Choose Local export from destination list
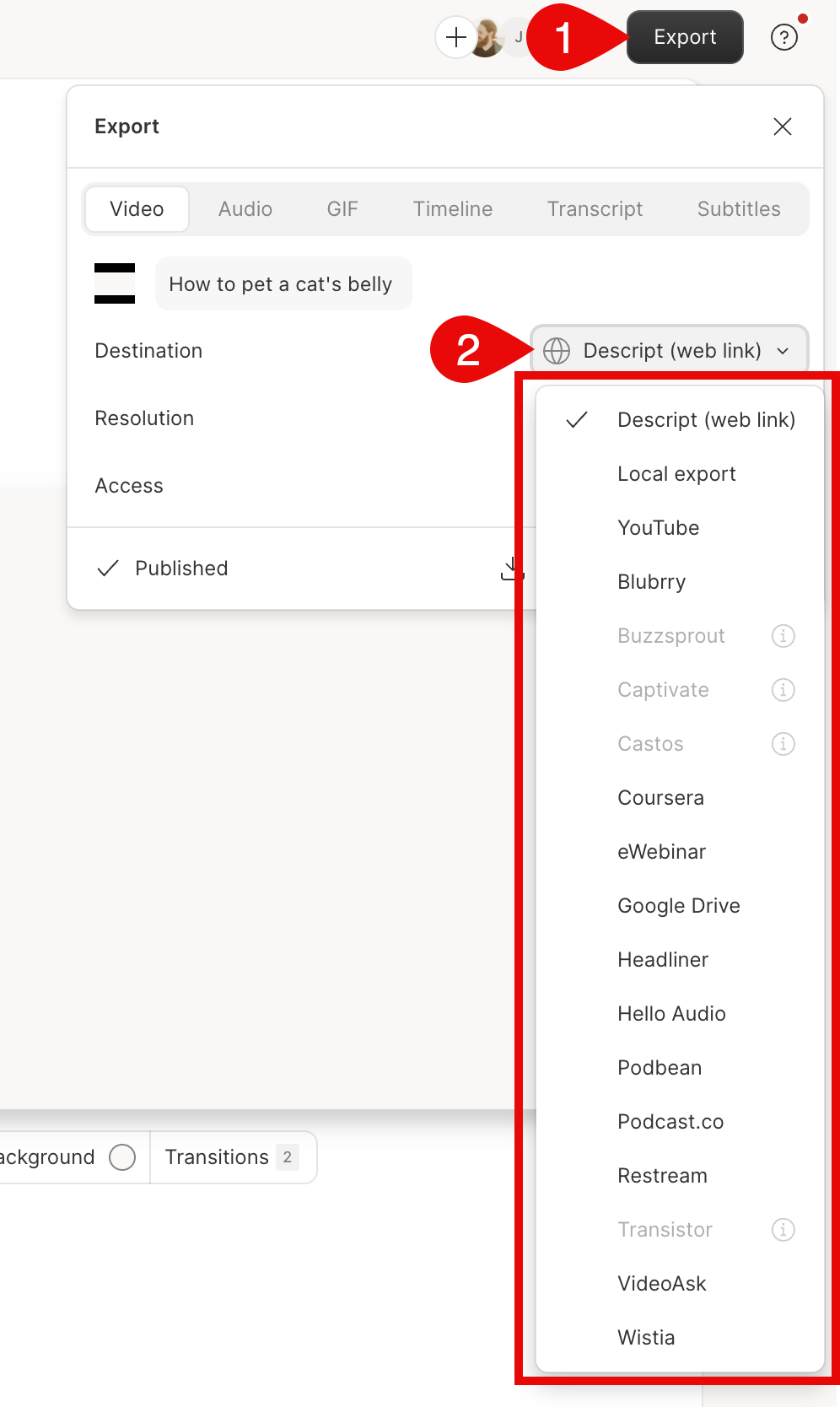Screen dimensions: 840x1407 coord(676,474)
